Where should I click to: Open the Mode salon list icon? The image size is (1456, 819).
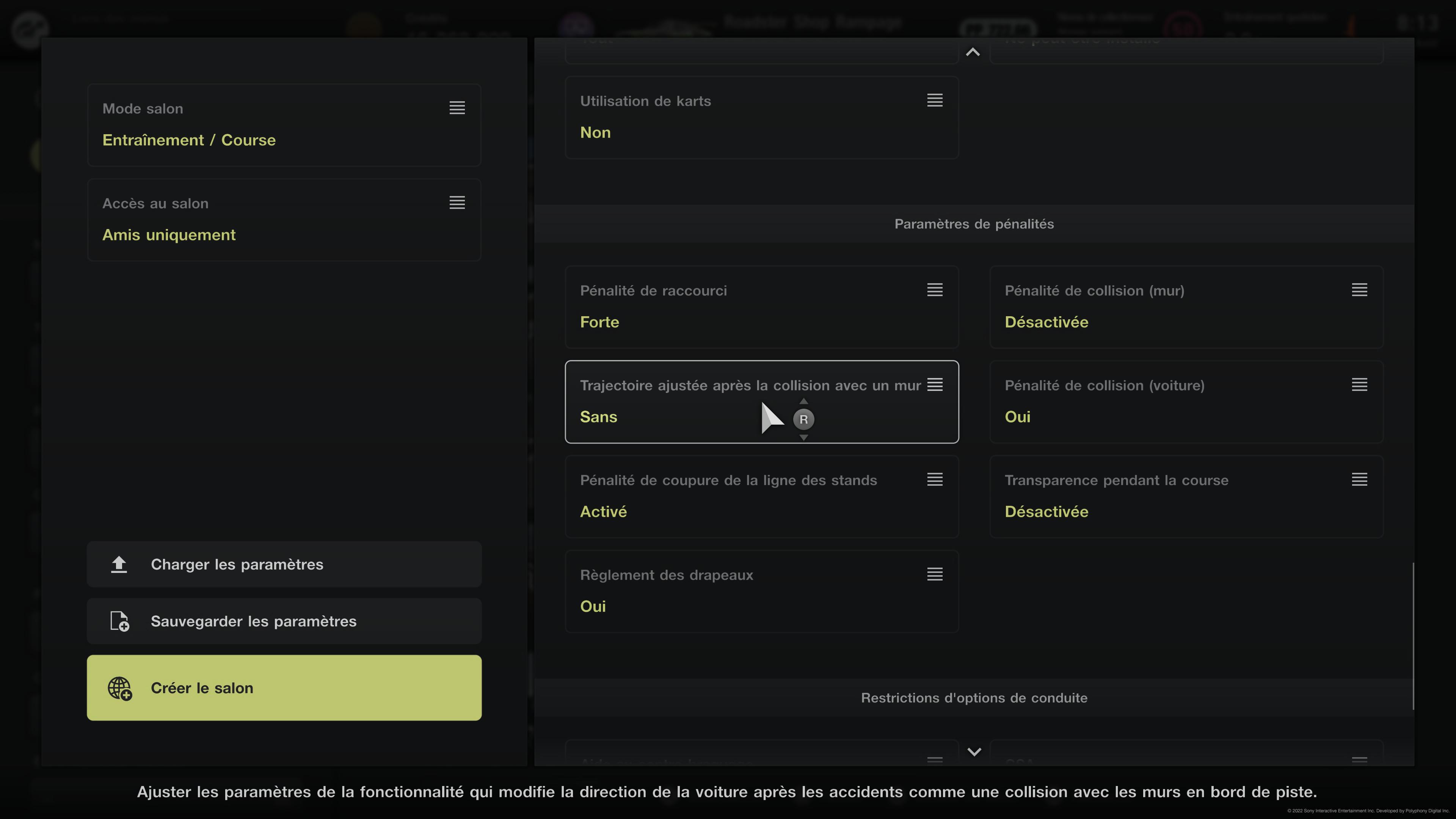click(x=457, y=108)
